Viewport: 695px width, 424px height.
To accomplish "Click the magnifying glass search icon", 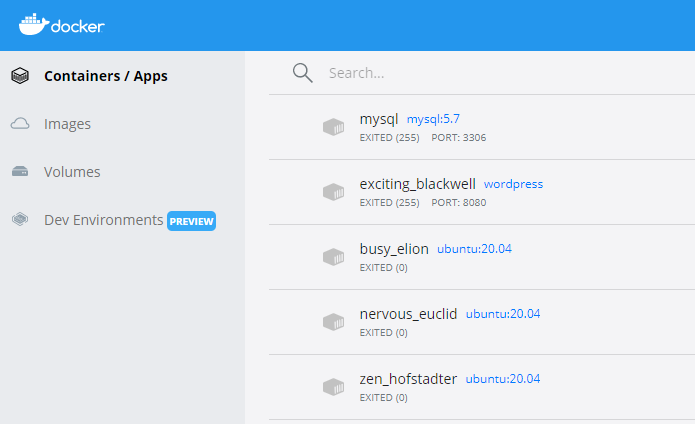I will [x=303, y=73].
